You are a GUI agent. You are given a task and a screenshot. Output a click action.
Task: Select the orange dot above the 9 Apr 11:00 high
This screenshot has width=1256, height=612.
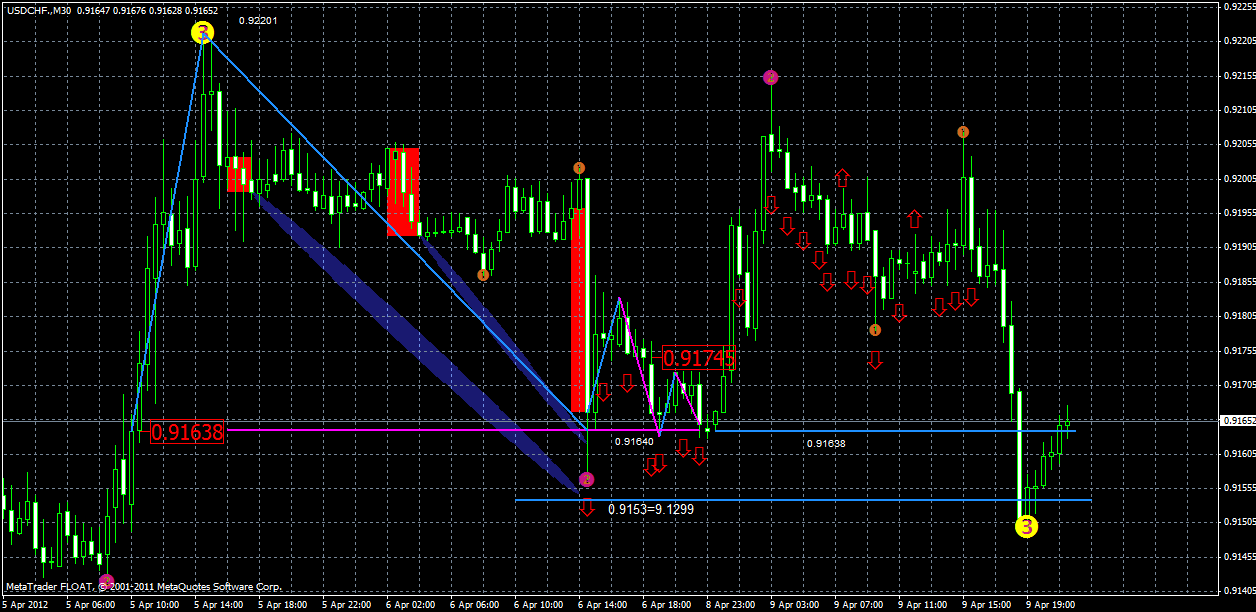963,130
